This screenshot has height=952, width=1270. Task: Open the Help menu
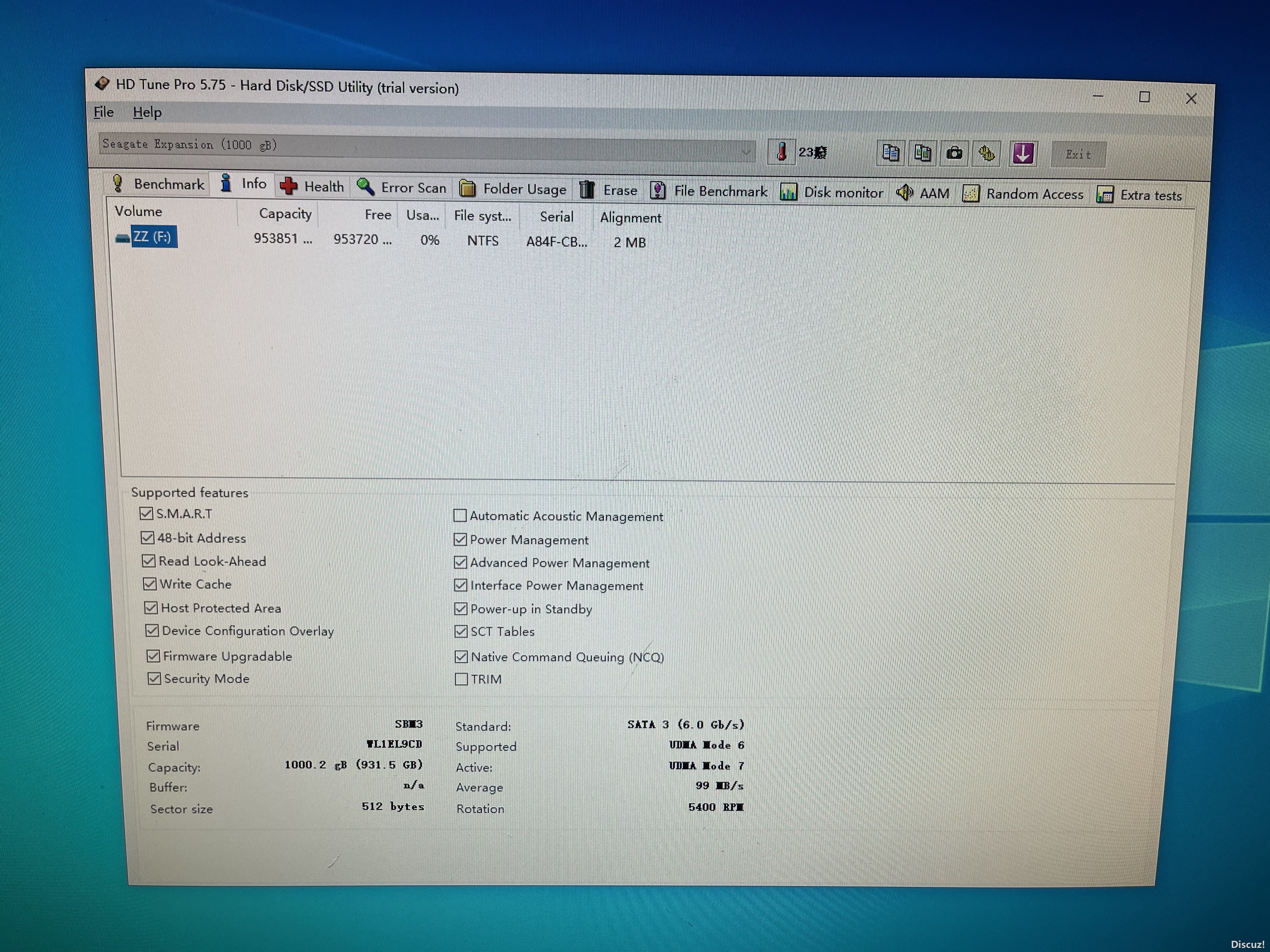coord(147,112)
